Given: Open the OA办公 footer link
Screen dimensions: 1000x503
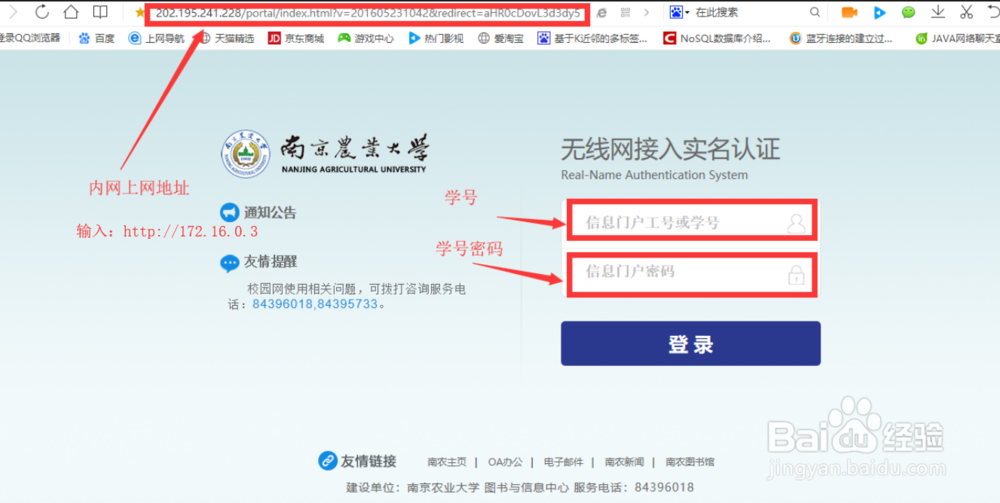Looking at the screenshot, I should (x=505, y=462).
